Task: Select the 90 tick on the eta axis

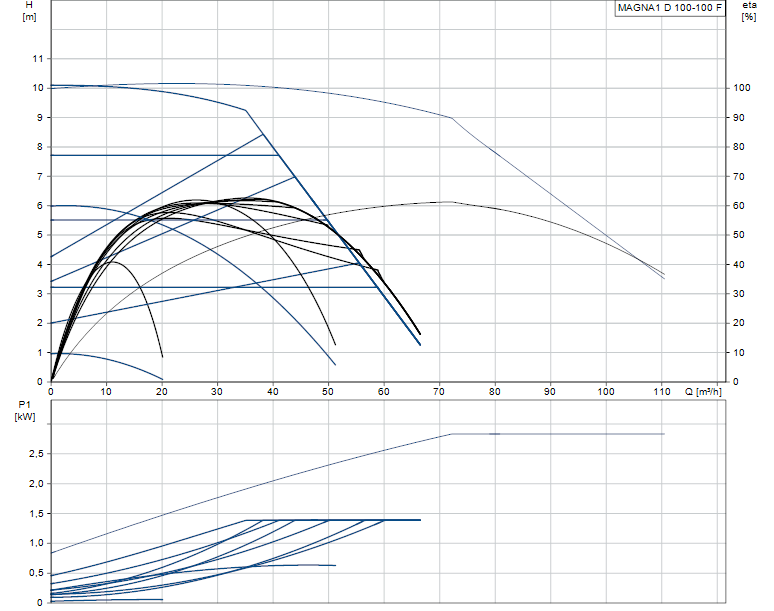Action: coord(738,117)
